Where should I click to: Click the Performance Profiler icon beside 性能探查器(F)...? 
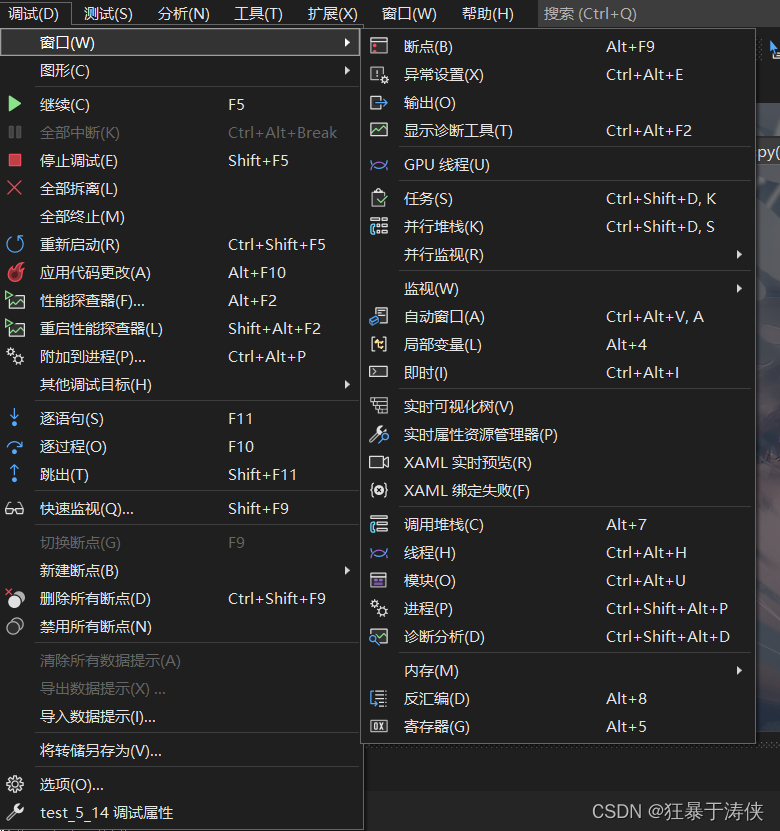(15, 300)
